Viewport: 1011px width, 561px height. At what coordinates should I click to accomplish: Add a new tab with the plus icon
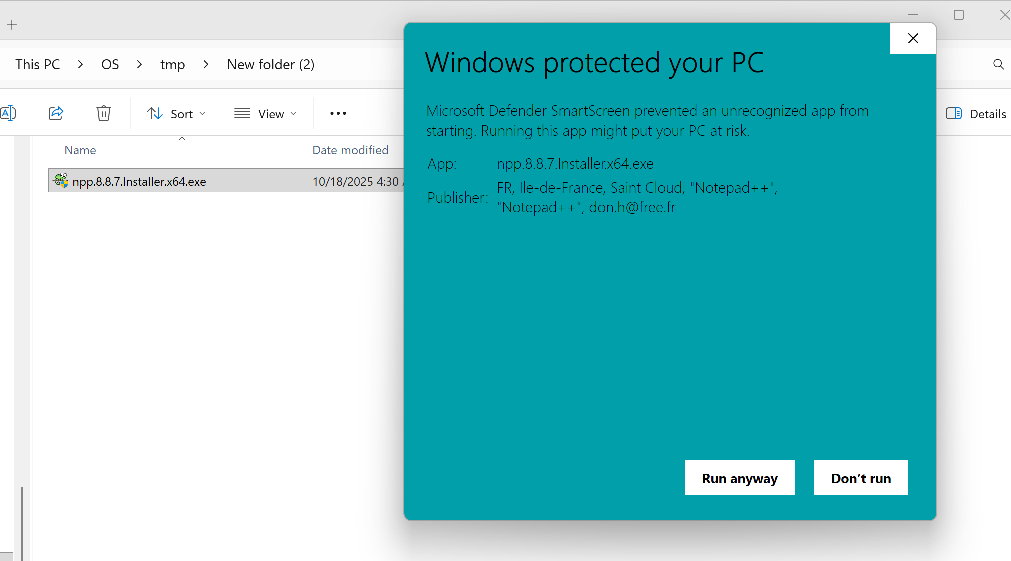tap(12, 24)
